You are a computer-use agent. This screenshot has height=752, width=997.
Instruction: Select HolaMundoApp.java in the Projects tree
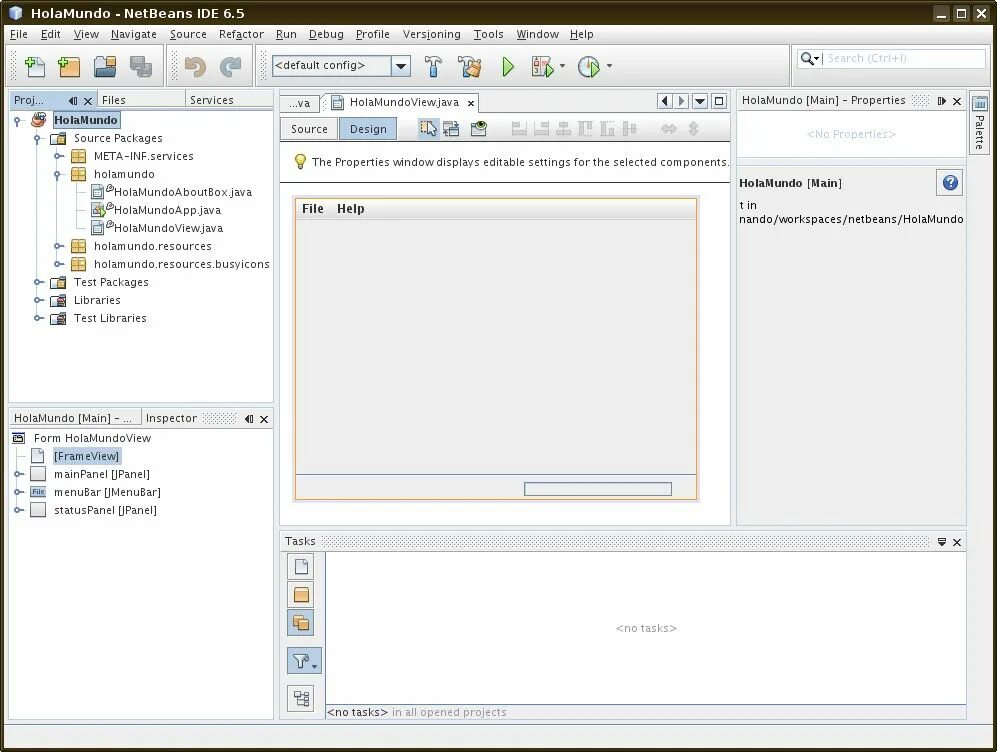tap(167, 210)
